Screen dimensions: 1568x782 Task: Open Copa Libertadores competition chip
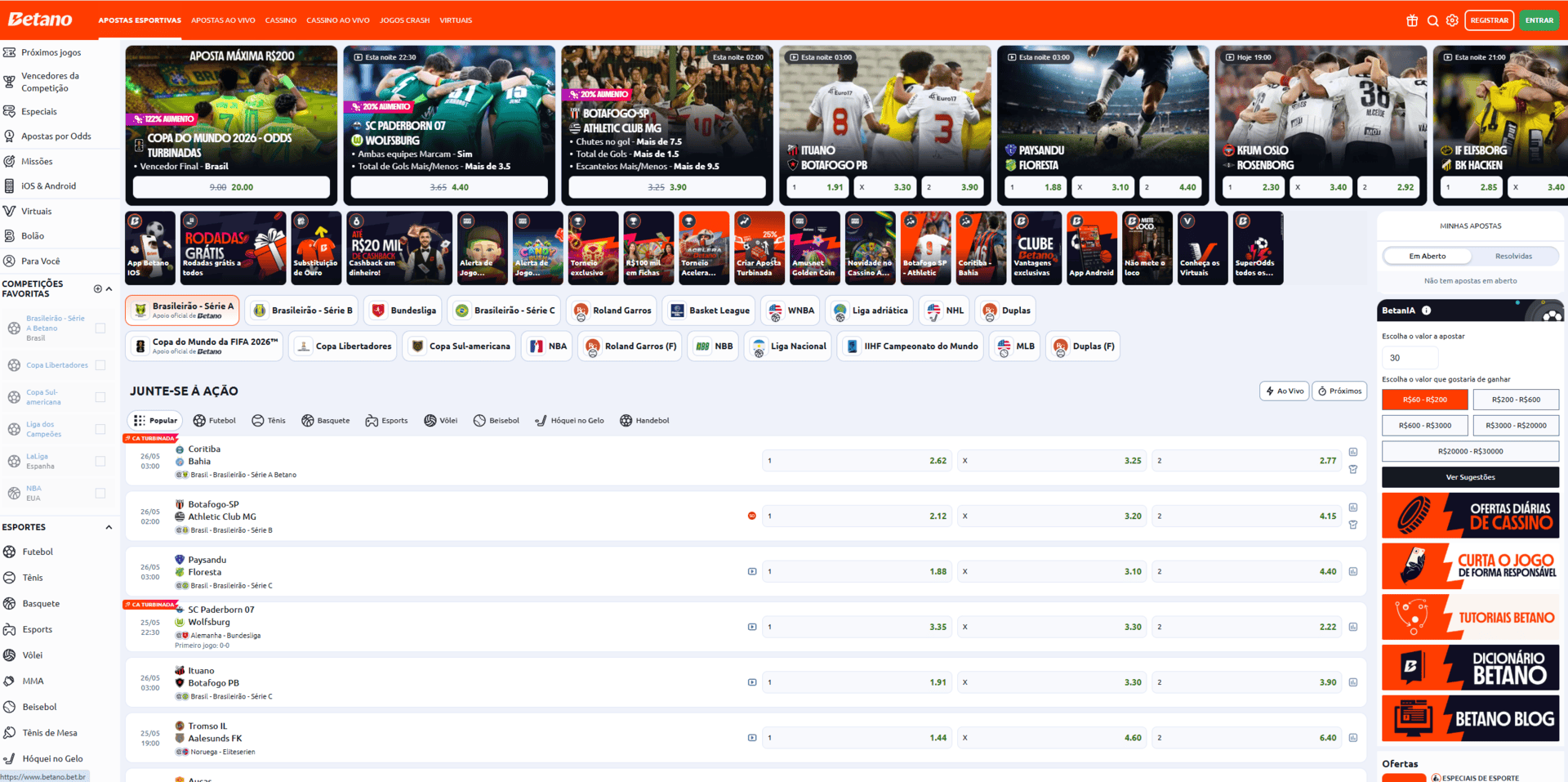click(x=343, y=346)
